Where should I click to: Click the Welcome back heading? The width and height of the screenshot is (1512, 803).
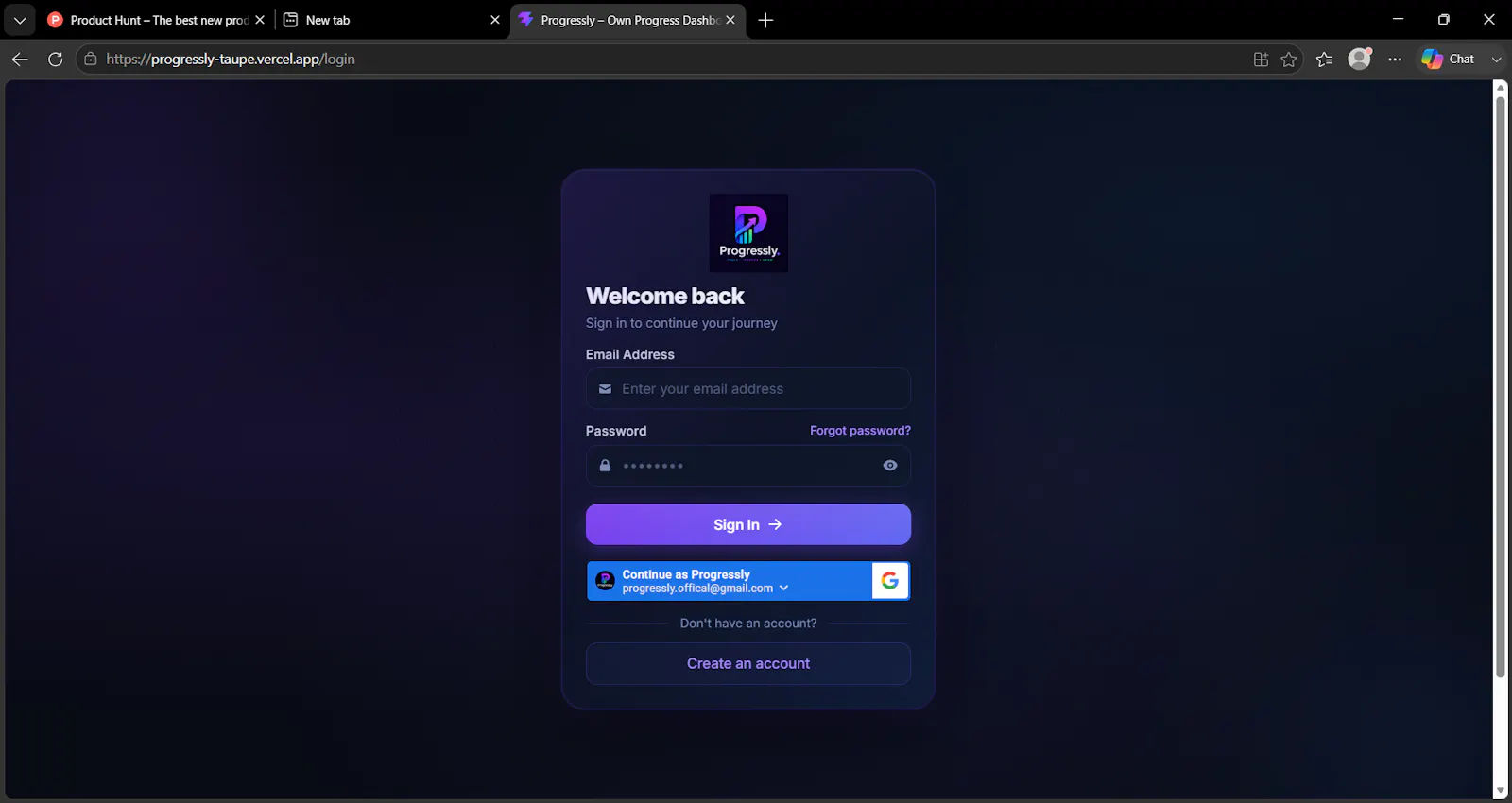(x=665, y=296)
